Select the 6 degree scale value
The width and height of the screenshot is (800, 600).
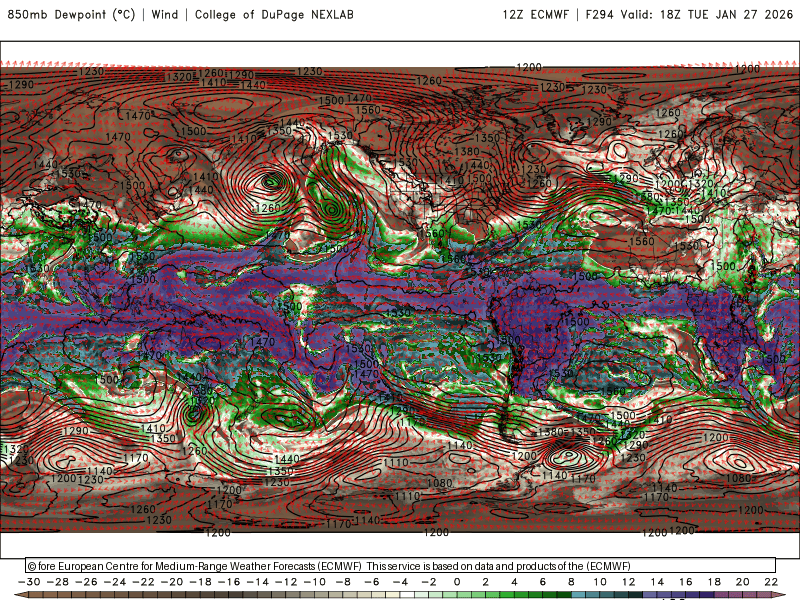pos(542,582)
